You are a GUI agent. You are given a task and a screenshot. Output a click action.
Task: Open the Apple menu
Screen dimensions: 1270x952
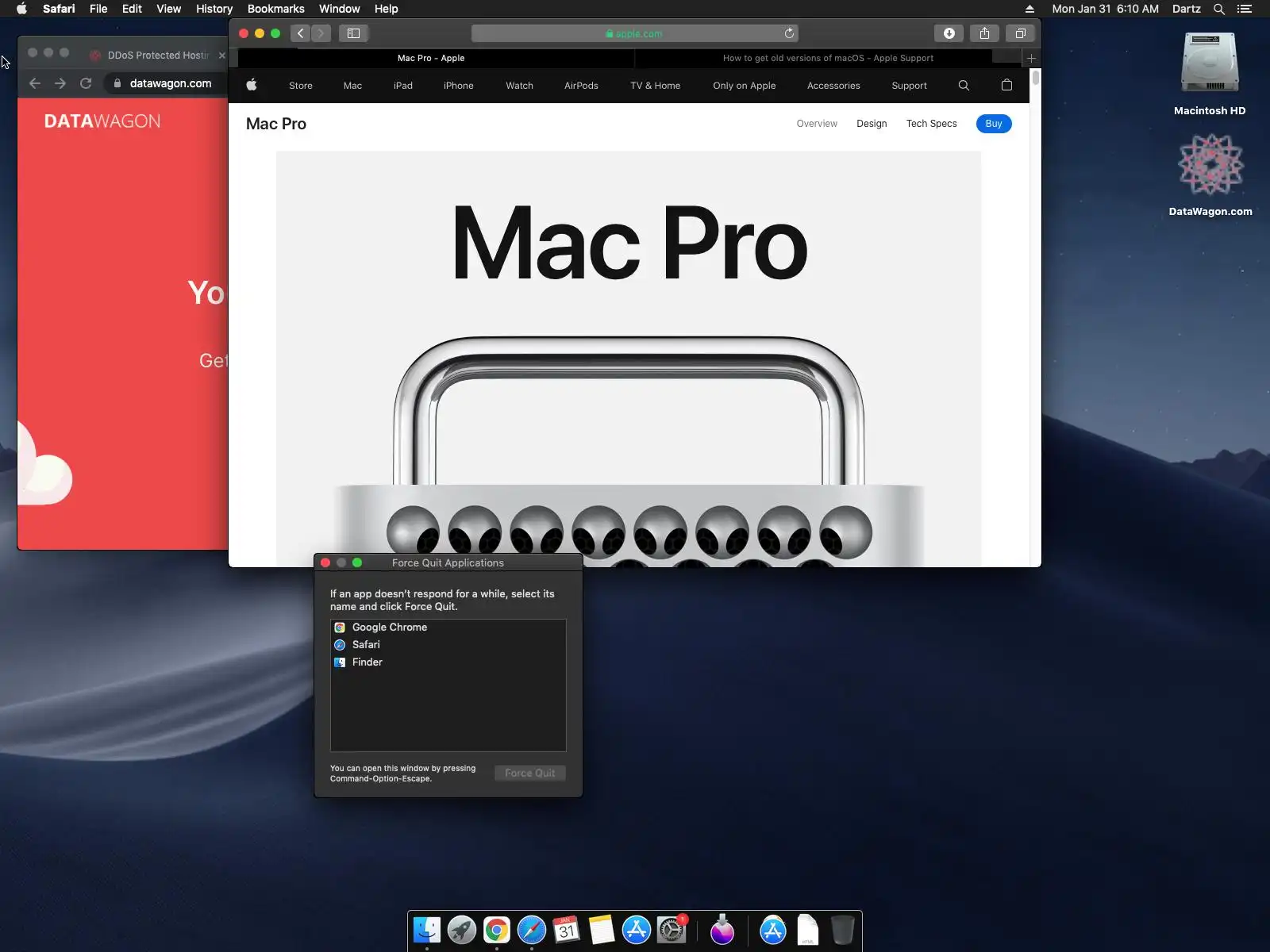[x=22, y=9]
